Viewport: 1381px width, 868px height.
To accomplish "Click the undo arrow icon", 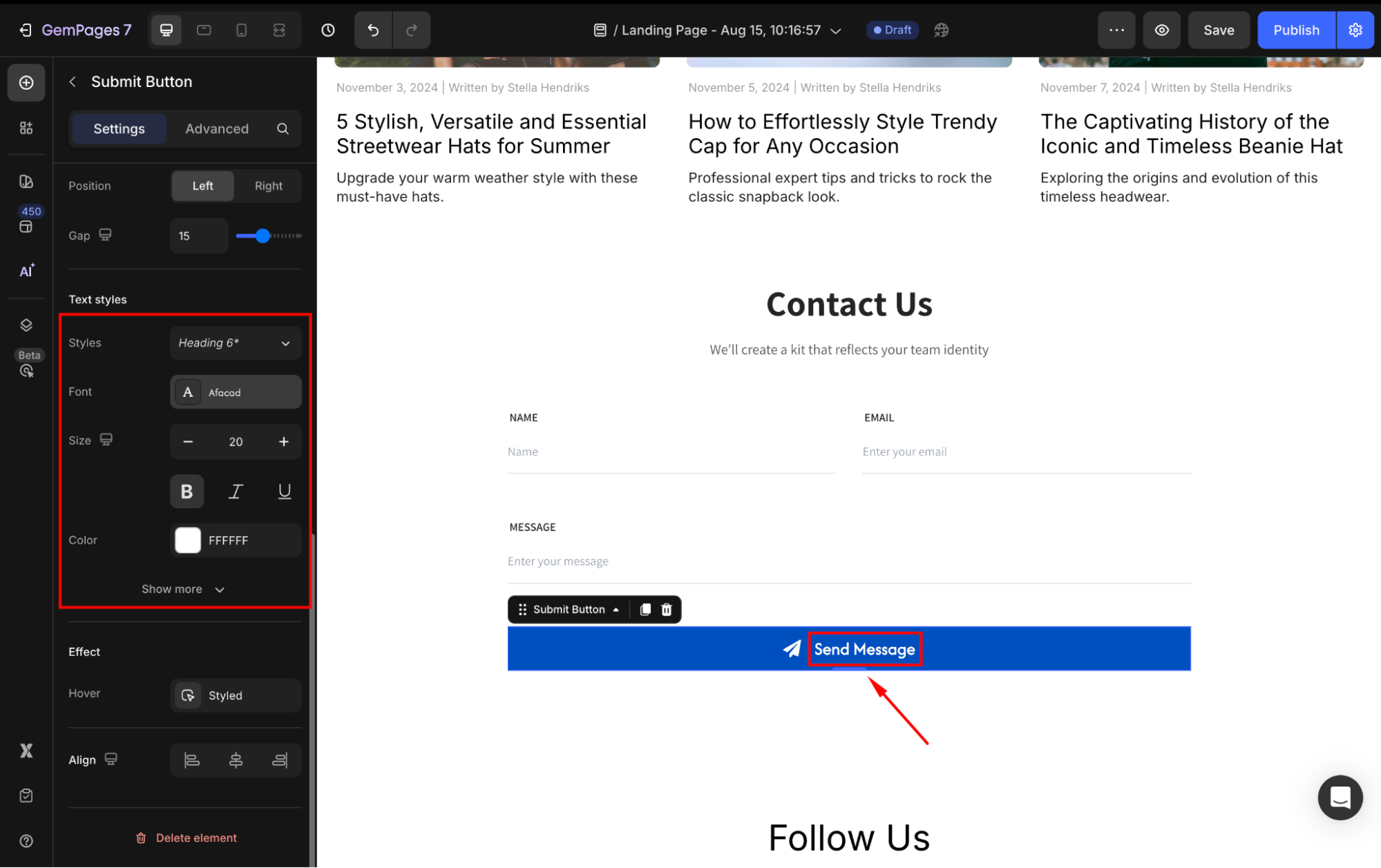I will pyautogui.click(x=373, y=30).
